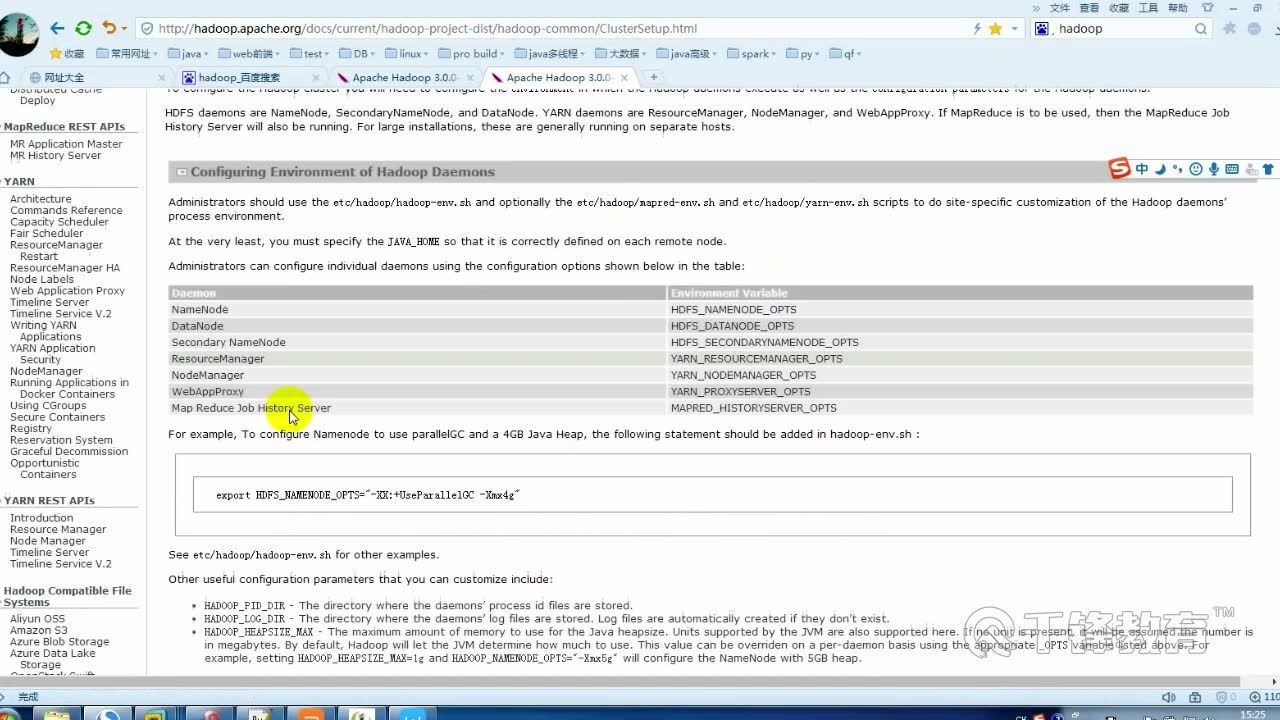
Task: Open the Web Application Proxy sidebar link
Action: (68, 291)
